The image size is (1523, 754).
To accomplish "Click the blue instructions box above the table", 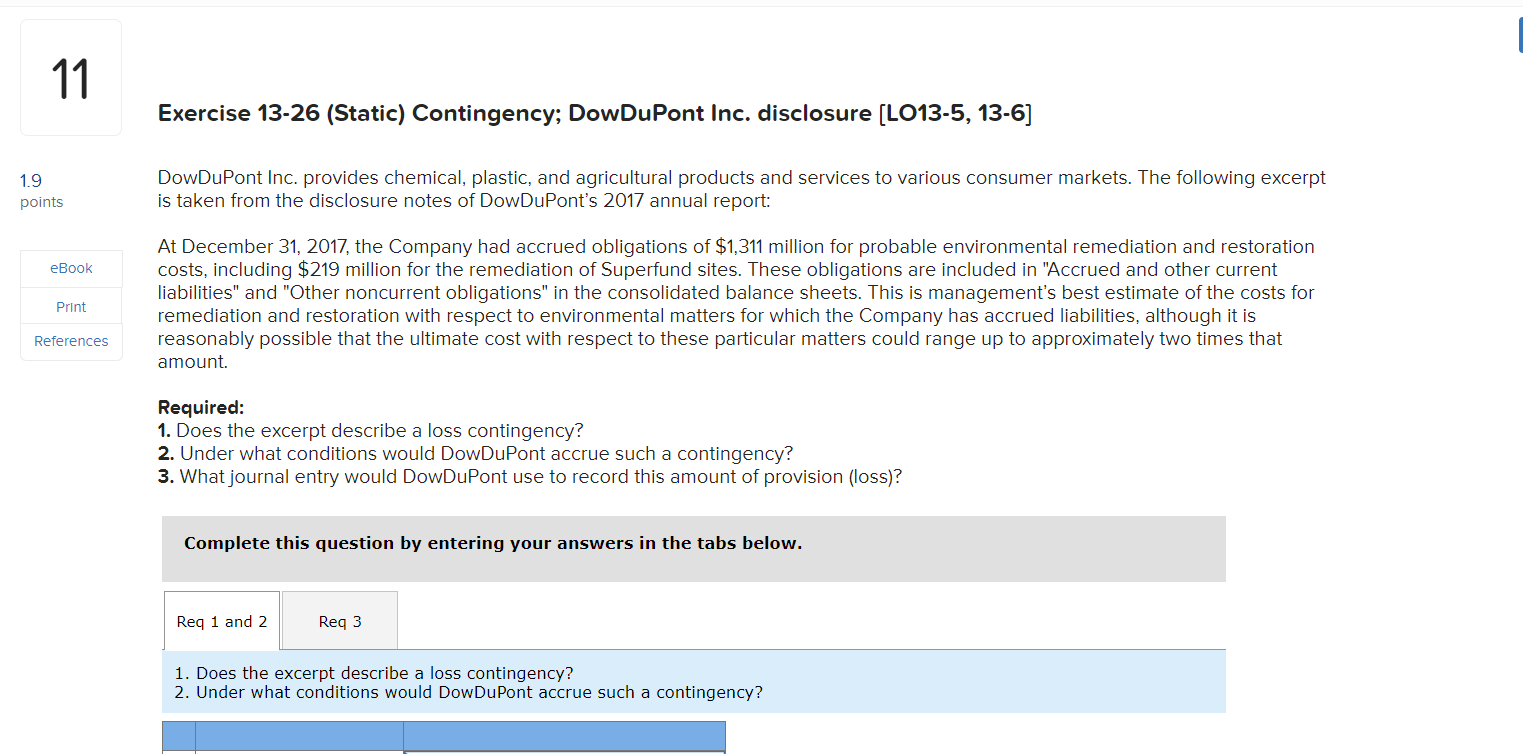I will click(x=693, y=682).
